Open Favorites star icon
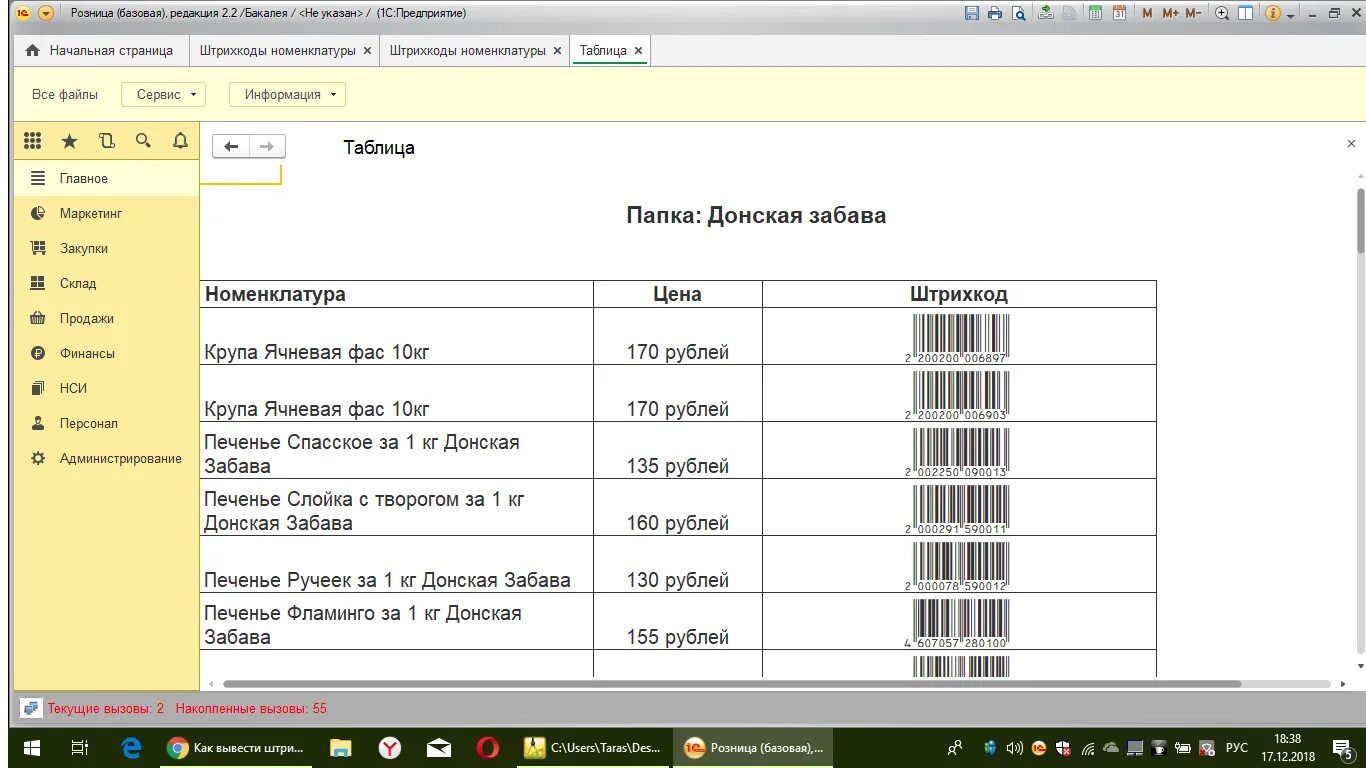This screenshot has width=1366, height=768. coord(69,141)
